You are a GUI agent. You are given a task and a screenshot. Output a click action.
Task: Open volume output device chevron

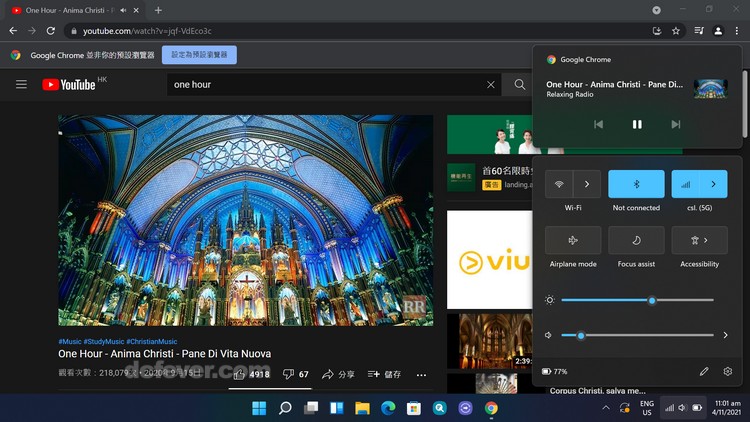(726, 335)
